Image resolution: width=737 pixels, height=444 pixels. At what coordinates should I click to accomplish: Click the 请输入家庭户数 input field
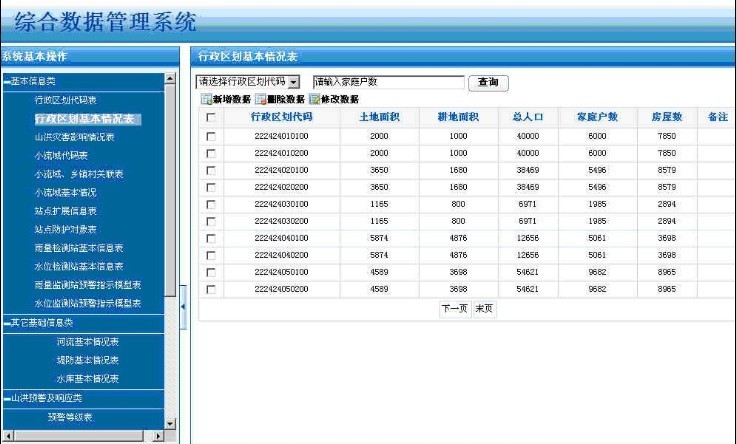click(x=389, y=82)
